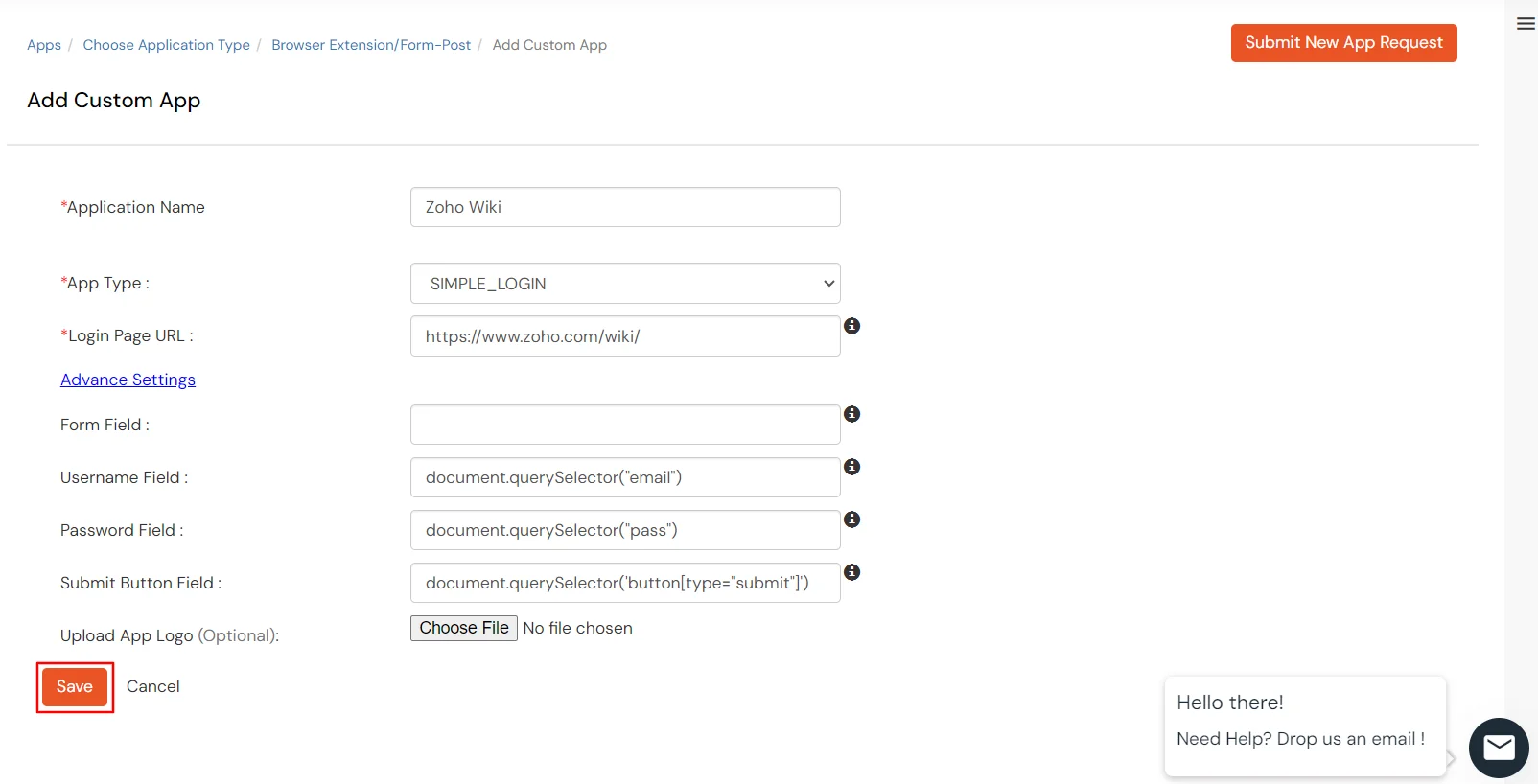Click info icon beside Login Page URL
Viewport: 1538px width, 784px height.
[x=851, y=326]
